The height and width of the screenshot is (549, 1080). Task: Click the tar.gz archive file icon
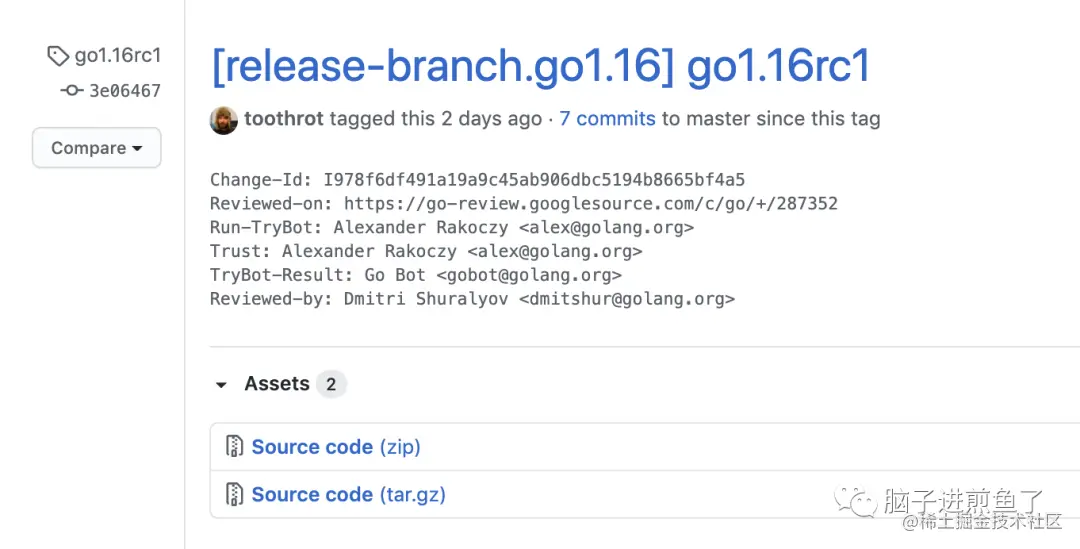click(x=235, y=494)
